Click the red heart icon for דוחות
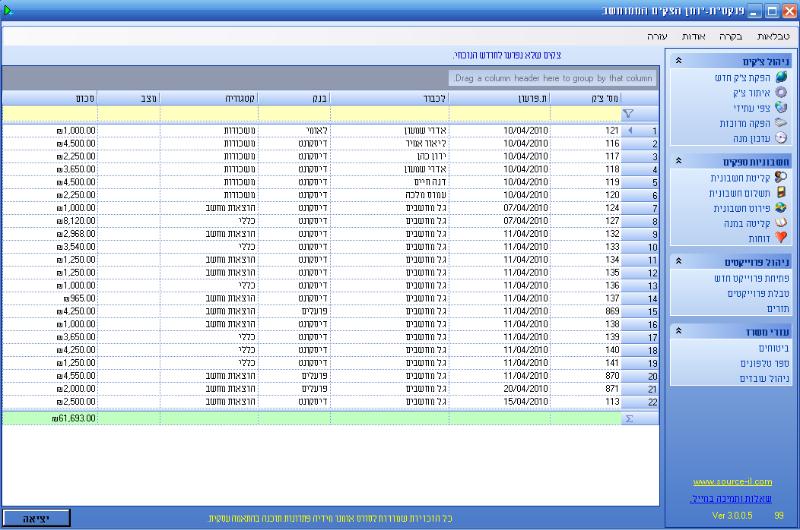Screen dimensions: 800x530 pyautogui.click(x=781, y=238)
